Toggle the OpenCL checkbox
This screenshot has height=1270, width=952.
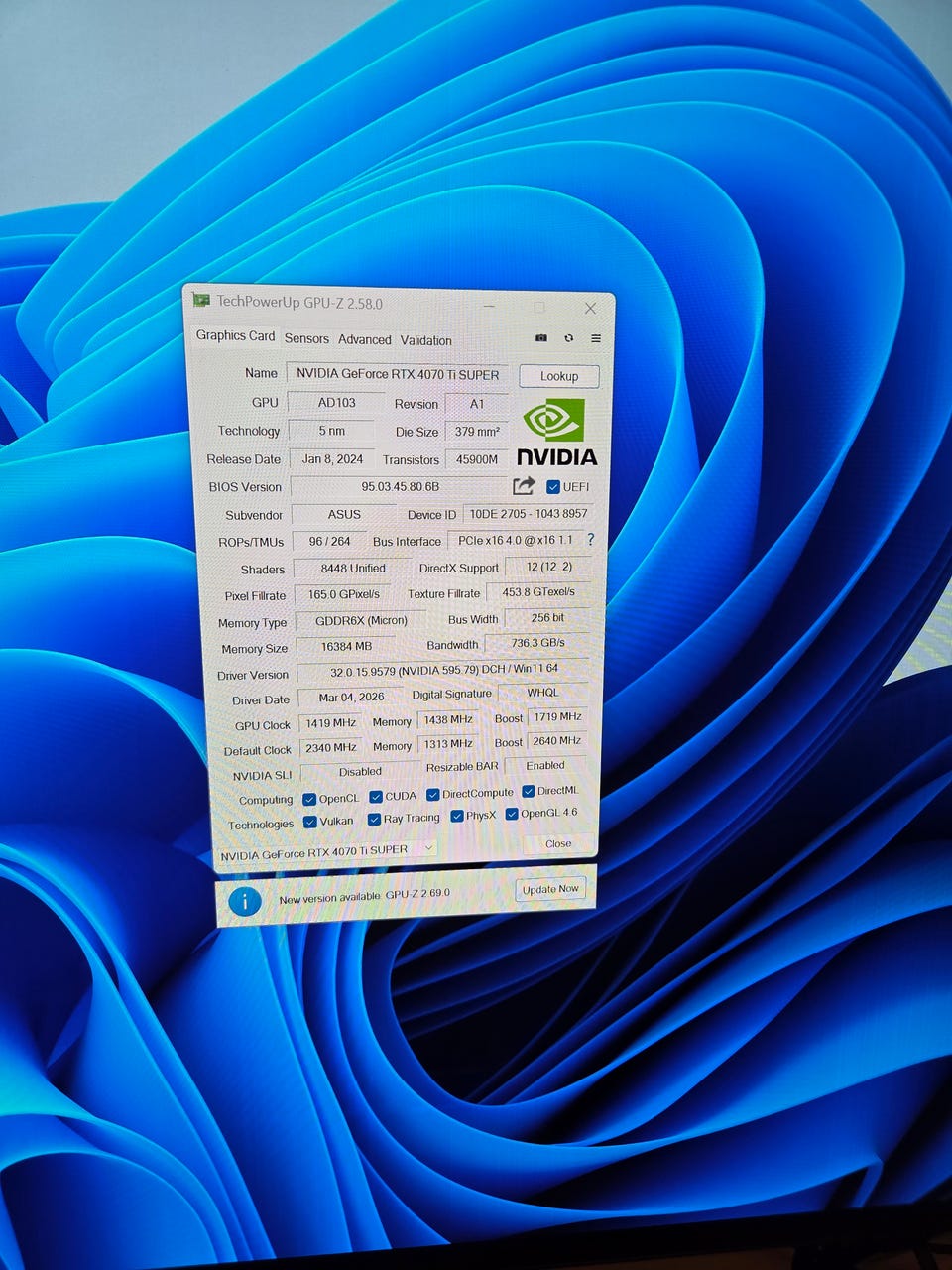[308, 799]
